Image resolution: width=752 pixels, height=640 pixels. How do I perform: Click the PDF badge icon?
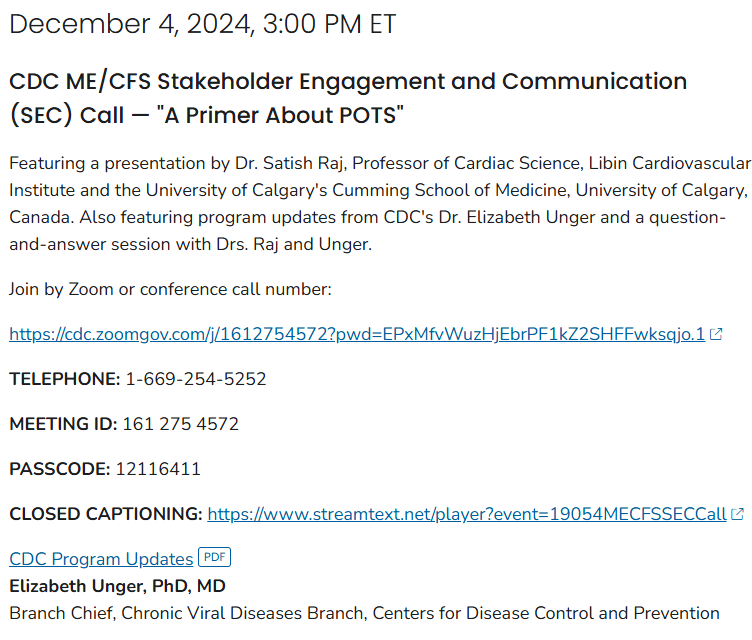click(x=214, y=557)
